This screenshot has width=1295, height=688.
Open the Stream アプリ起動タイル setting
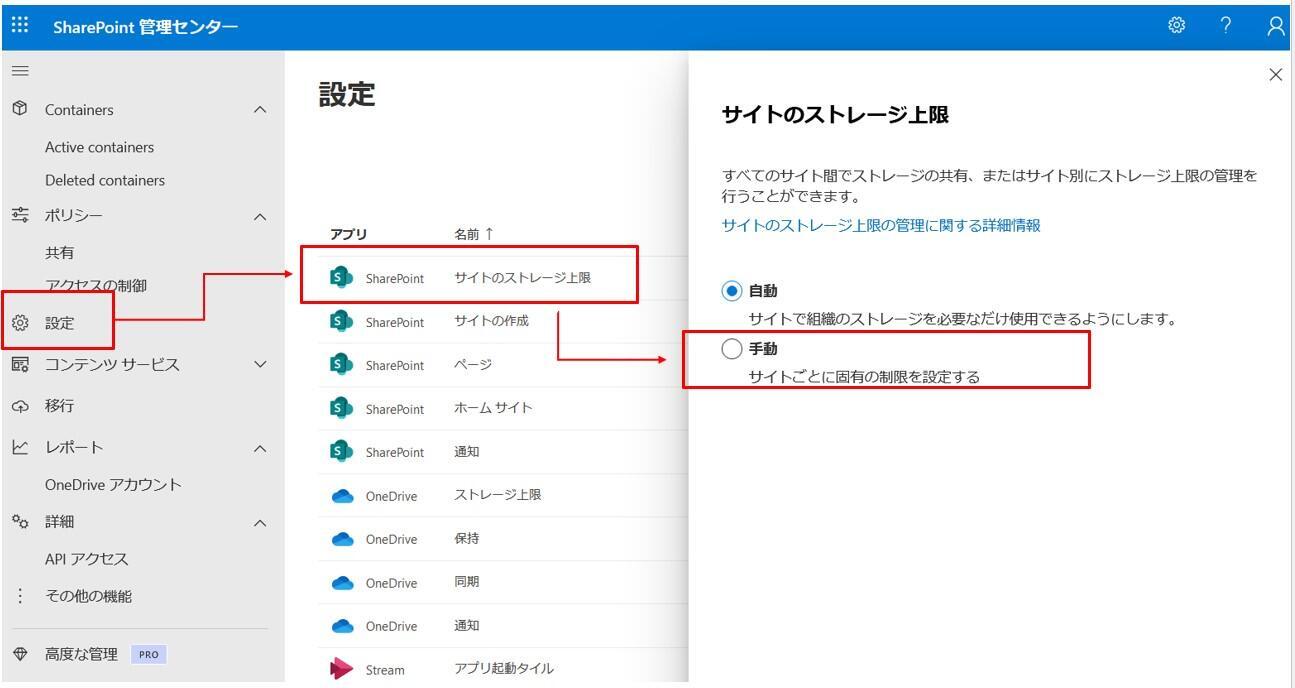(x=504, y=669)
